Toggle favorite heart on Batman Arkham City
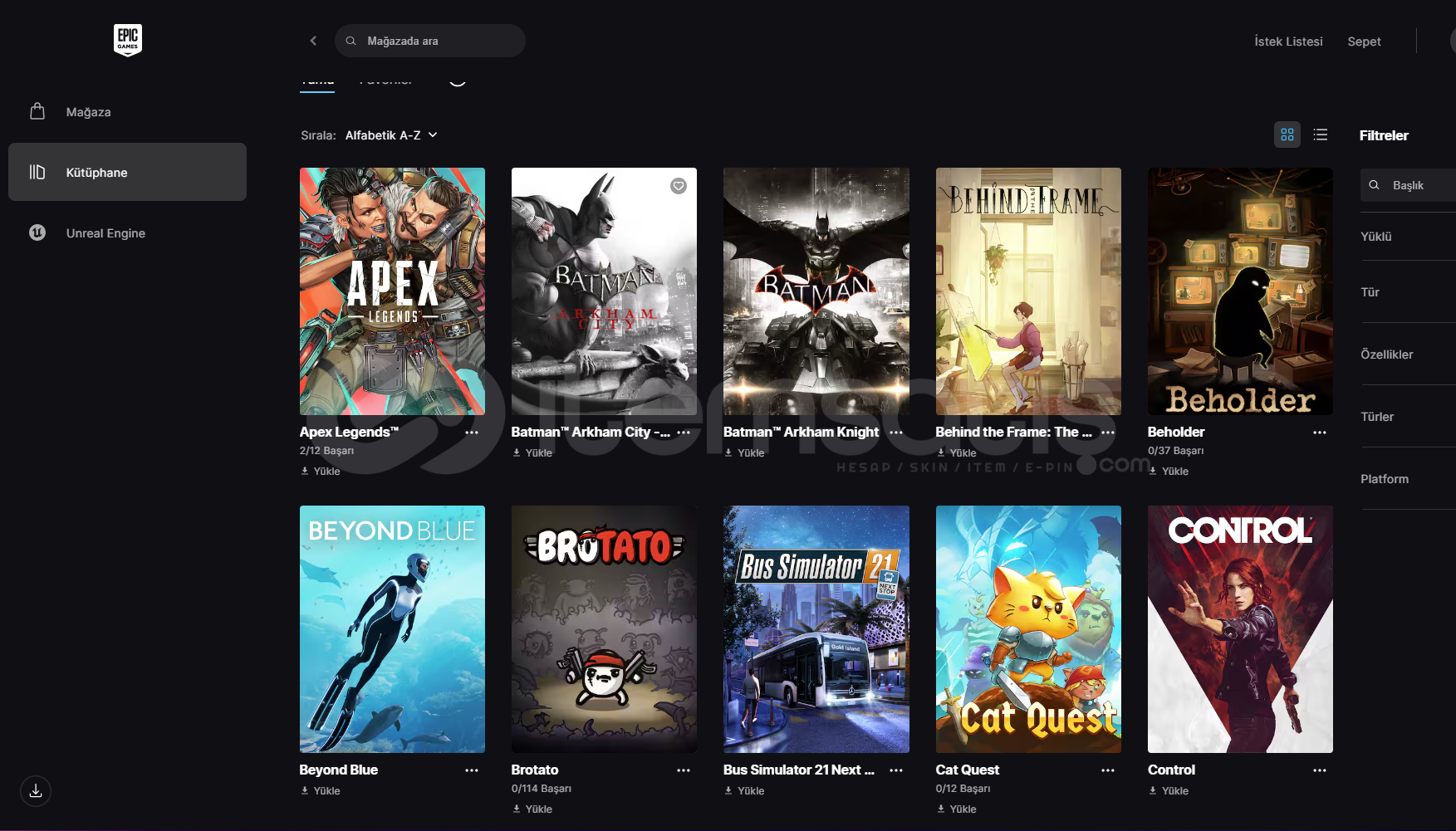 [679, 186]
